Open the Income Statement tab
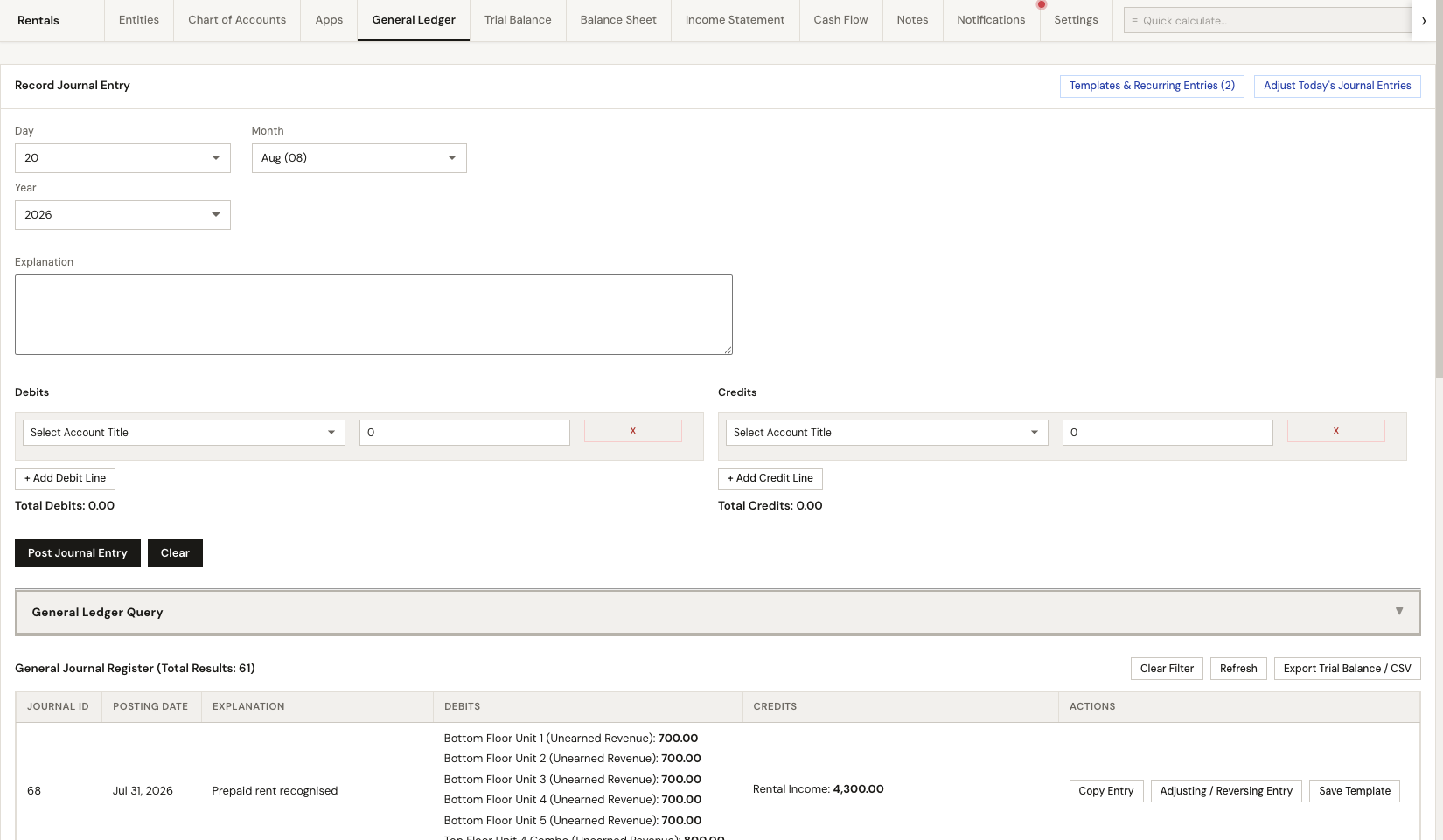1443x840 pixels. [x=735, y=20]
